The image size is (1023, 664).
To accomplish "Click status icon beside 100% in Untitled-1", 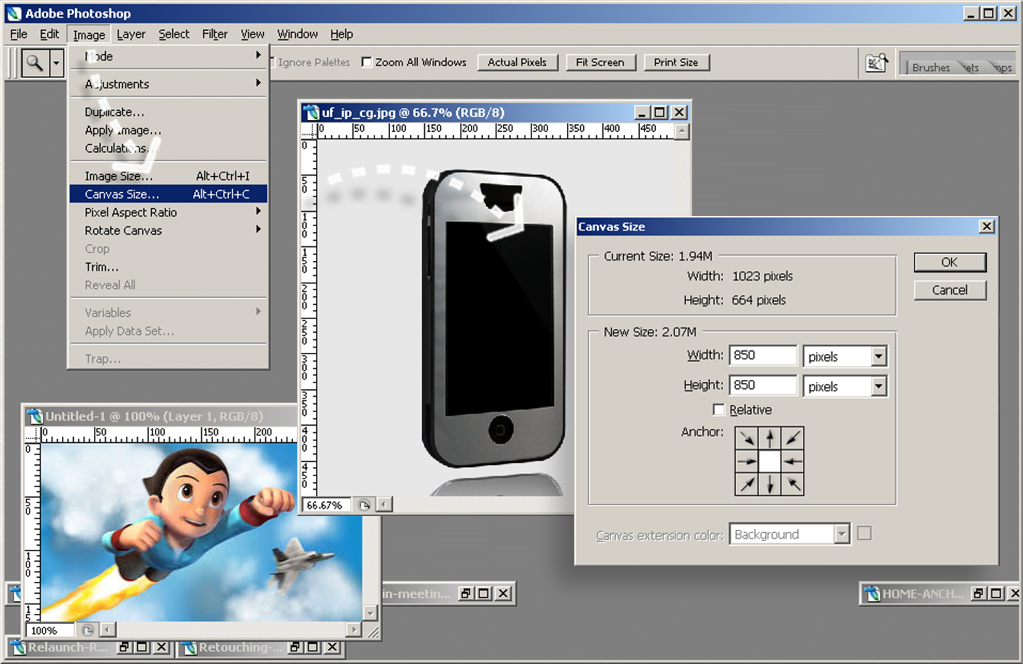I will pyautogui.click(x=87, y=630).
